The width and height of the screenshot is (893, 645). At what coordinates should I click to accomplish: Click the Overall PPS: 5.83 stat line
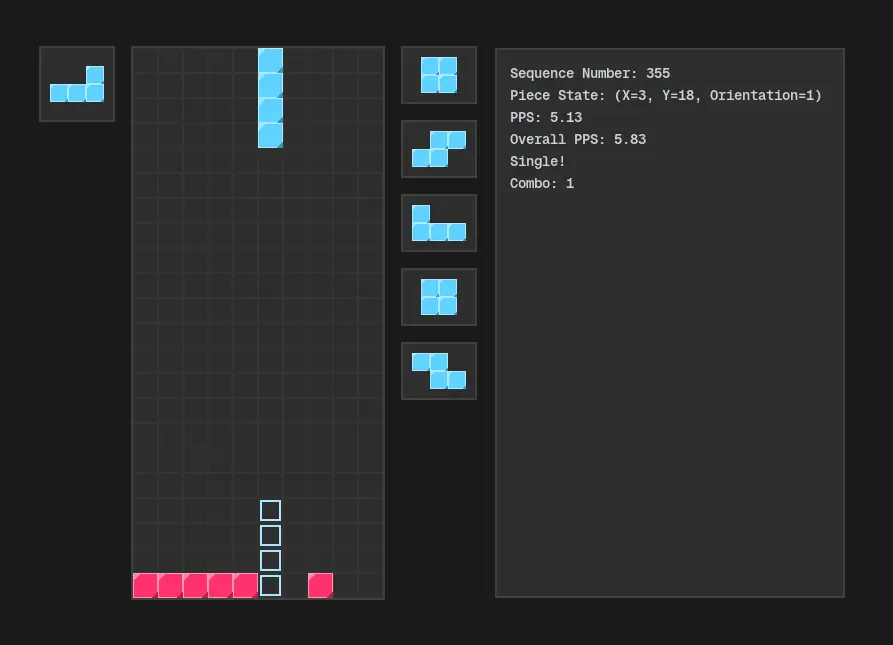click(x=578, y=139)
